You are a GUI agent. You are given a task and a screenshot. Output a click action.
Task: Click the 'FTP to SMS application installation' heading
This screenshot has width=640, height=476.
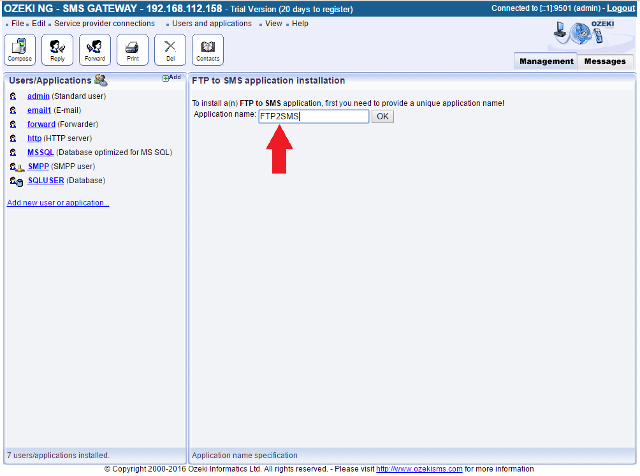269,80
